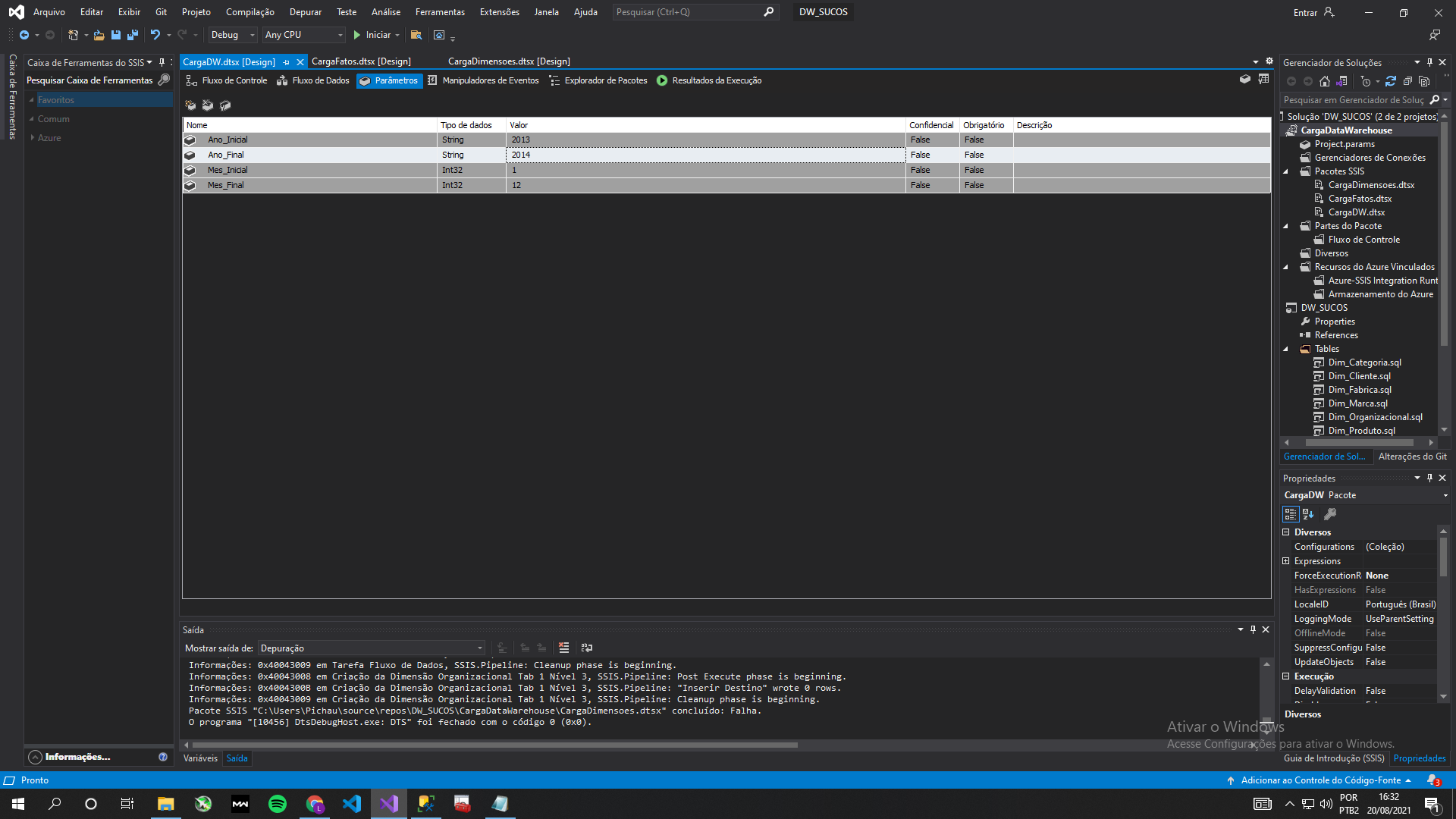This screenshot has height=819, width=1456.
Task: Click Variables grid icon above parameters grid
Action: pos(1263,80)
